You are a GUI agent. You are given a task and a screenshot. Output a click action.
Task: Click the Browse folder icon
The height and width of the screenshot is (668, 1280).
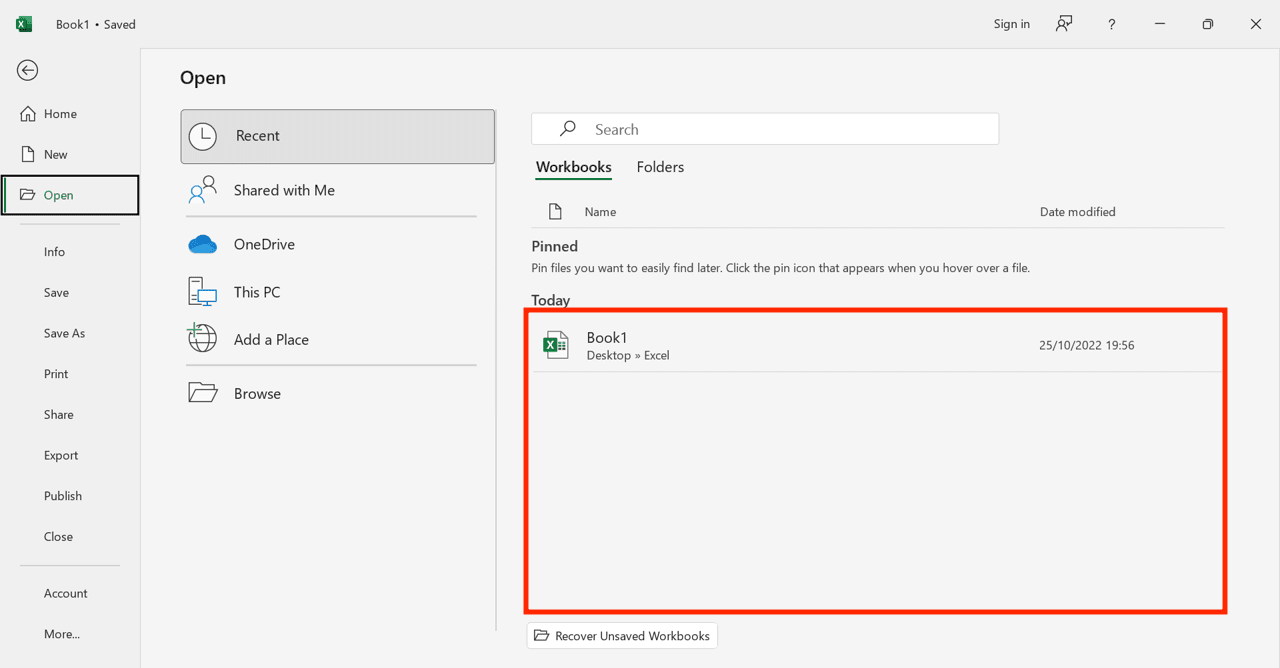[x=203, y=392]
